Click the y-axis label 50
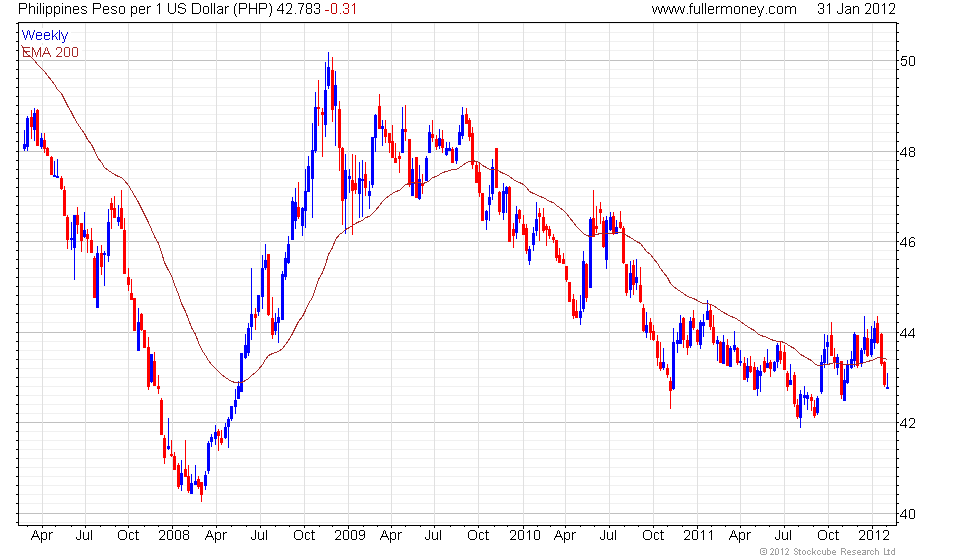The width and height of the screenshot is (980, 560). (x=908, y=61)
